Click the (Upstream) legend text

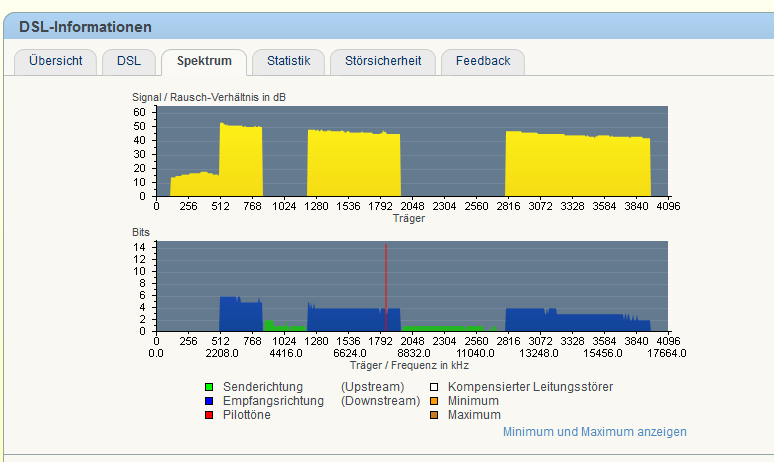[x=372, y=387]
